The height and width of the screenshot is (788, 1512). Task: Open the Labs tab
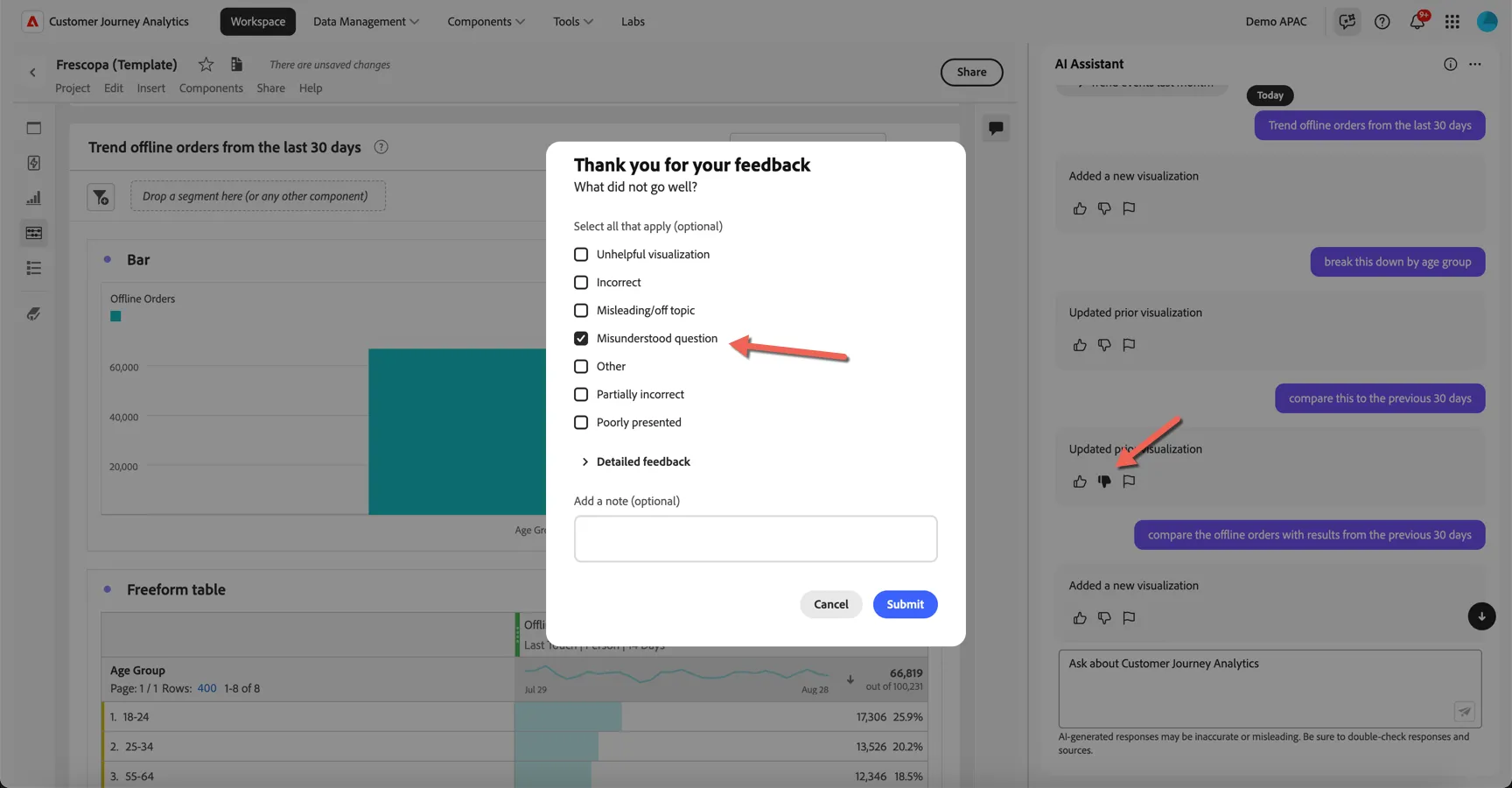633,21
